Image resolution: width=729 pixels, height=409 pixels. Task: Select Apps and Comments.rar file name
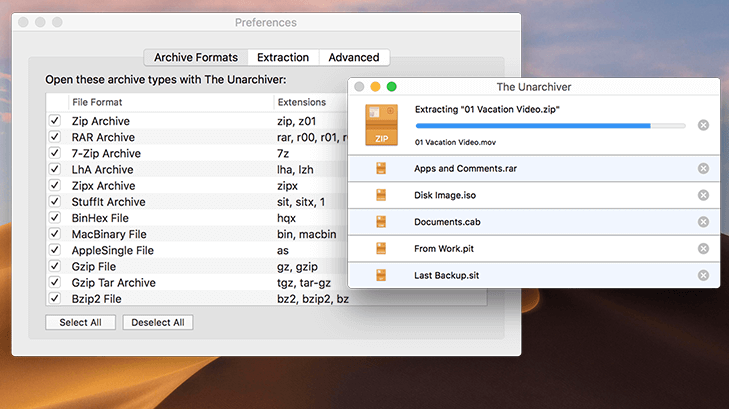[465, 168]
